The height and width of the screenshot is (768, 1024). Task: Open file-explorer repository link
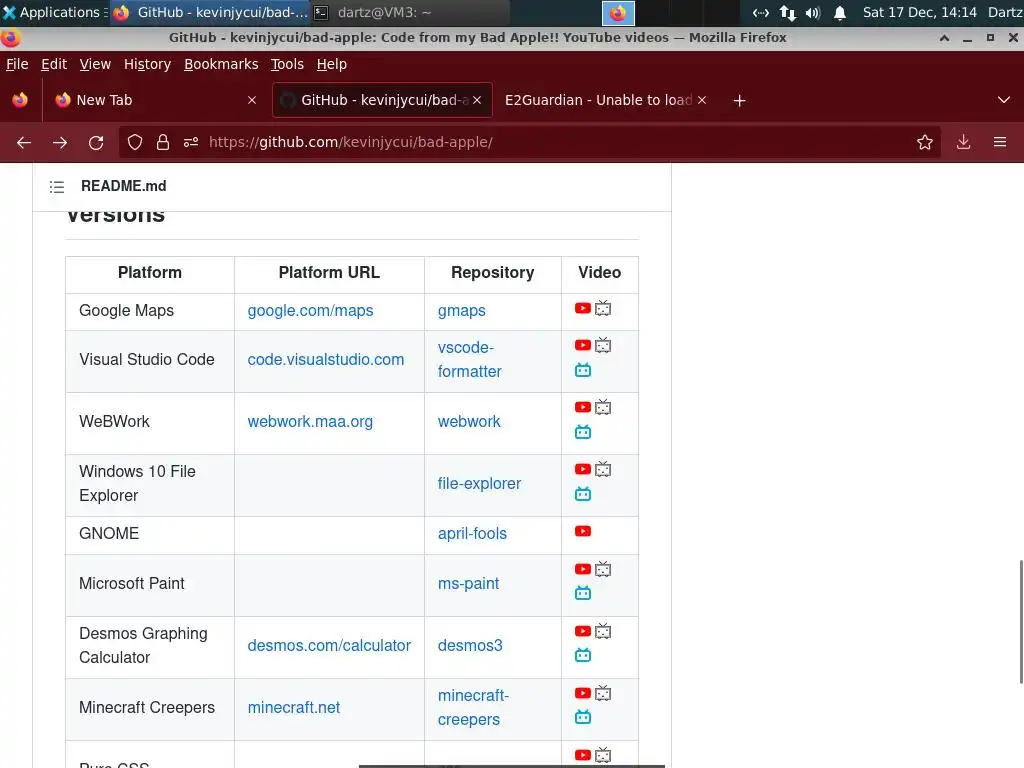click(x=479, y=483)
